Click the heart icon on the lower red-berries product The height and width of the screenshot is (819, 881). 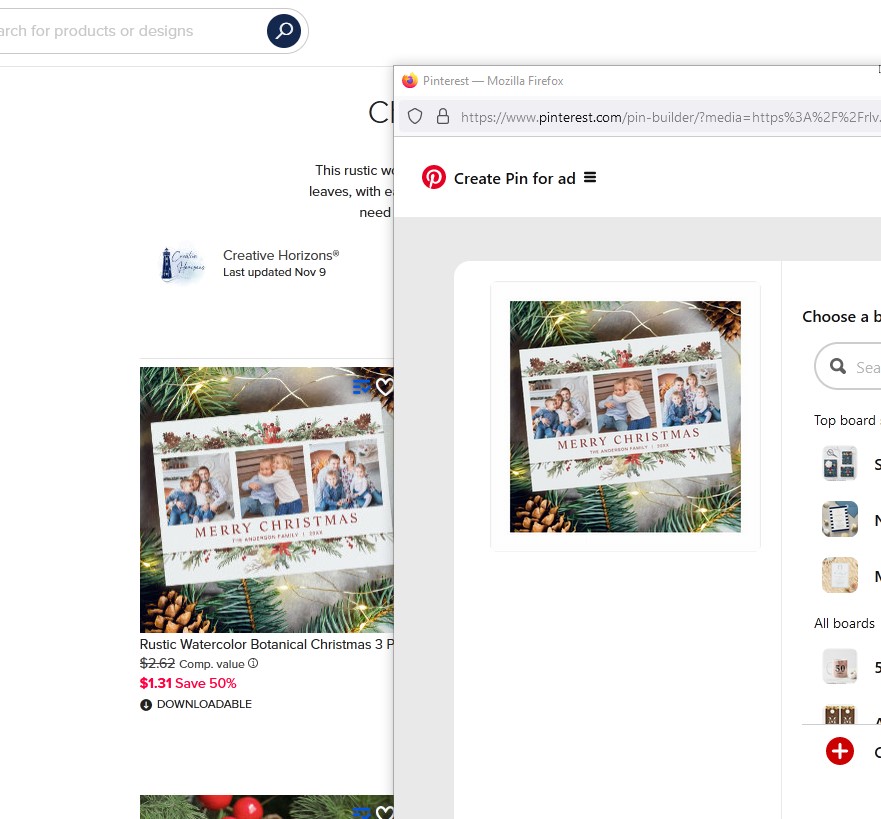385,812
